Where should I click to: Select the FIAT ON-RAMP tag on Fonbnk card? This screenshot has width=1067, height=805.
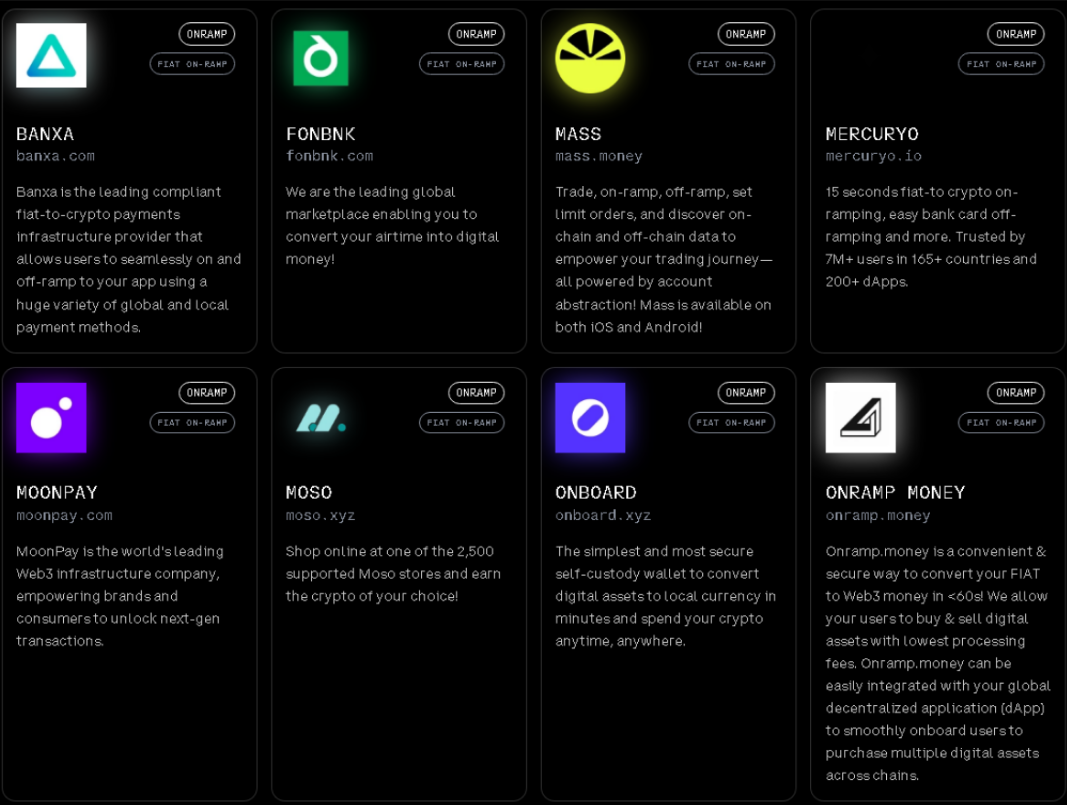tap(461, 64)
